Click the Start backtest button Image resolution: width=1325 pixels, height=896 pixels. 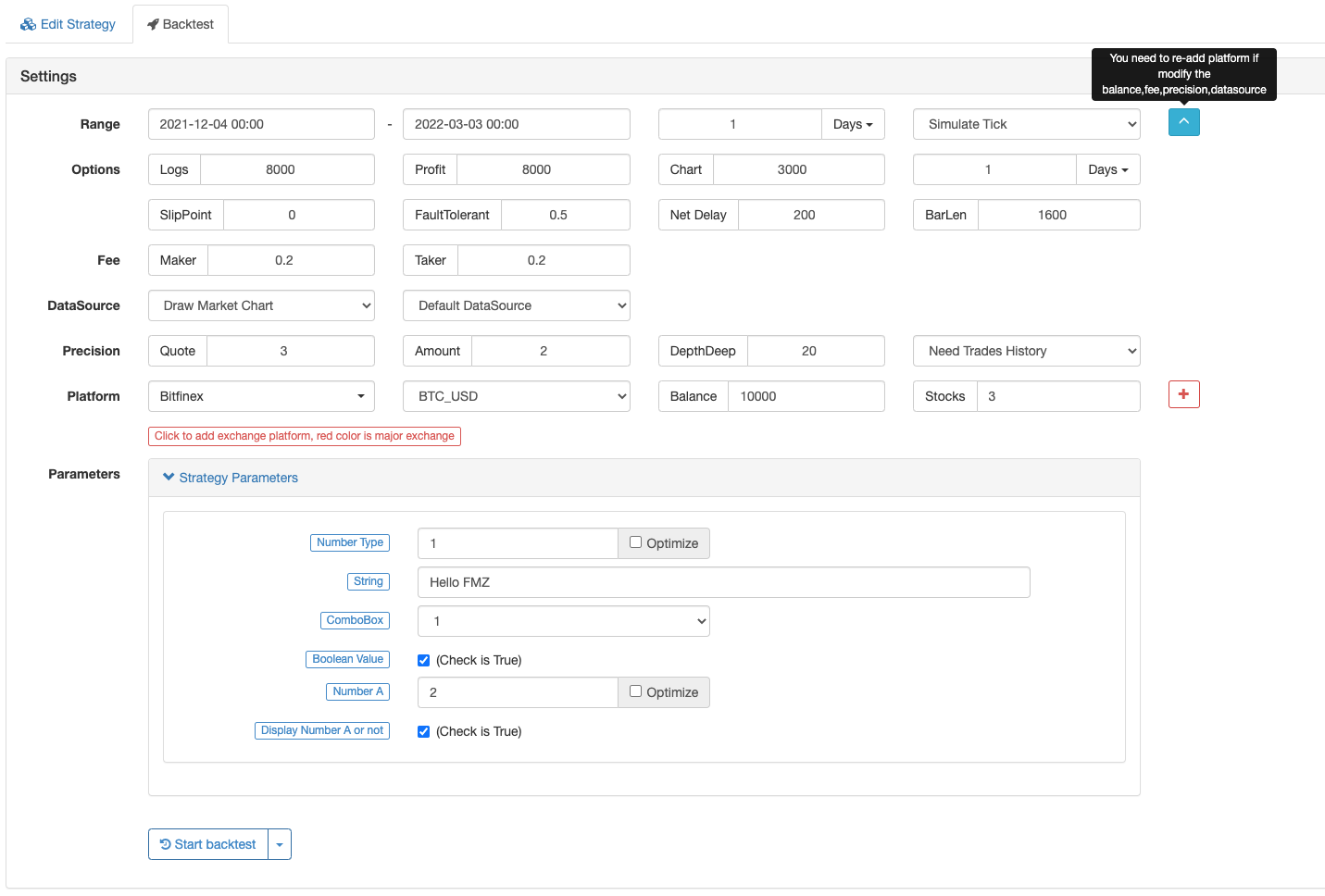point(208,844)
